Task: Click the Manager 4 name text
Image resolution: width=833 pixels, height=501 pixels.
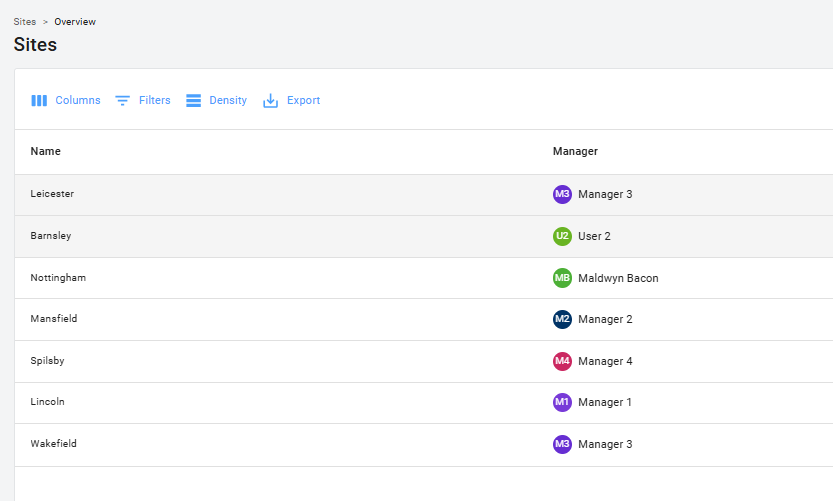Action: [605, 361]
